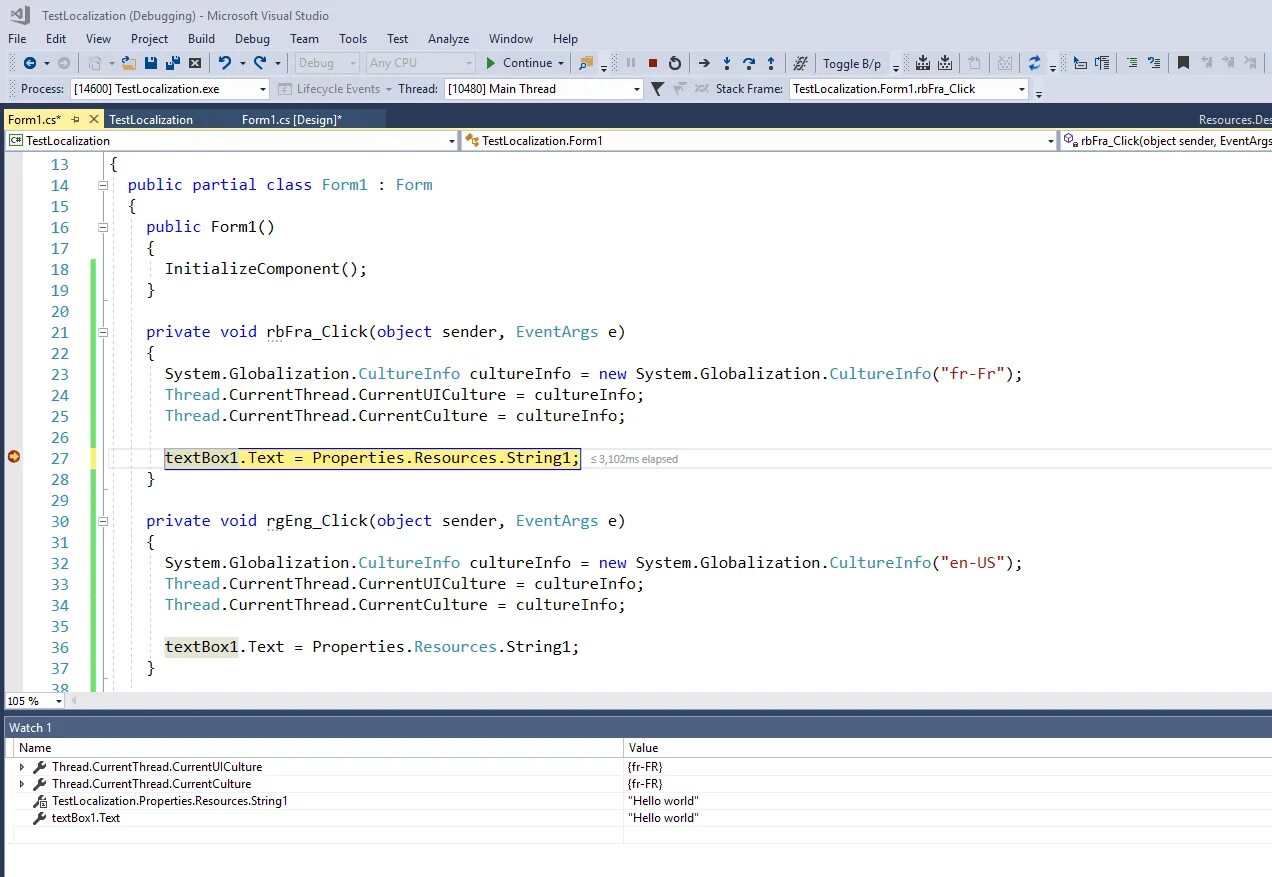Click the Stop Debugging red square
The height and width of the screenshot is (877, 1272).
[653, 63]
